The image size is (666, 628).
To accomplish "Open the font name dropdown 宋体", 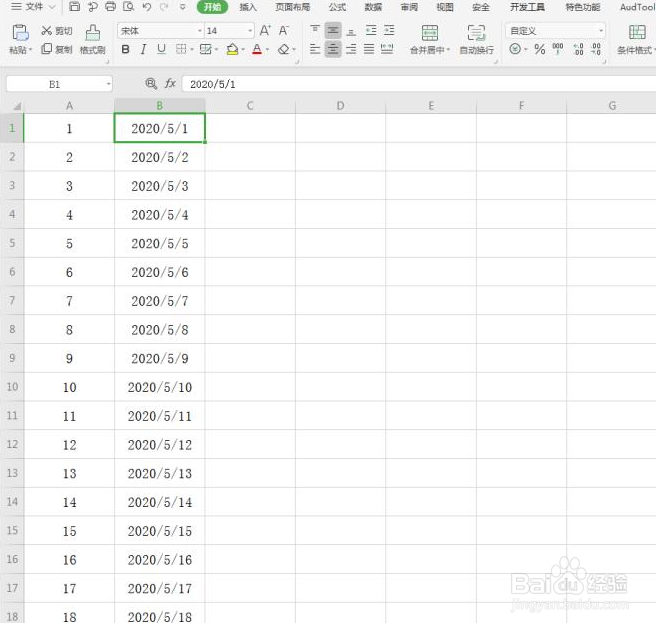I will click(x=200, y=31).
